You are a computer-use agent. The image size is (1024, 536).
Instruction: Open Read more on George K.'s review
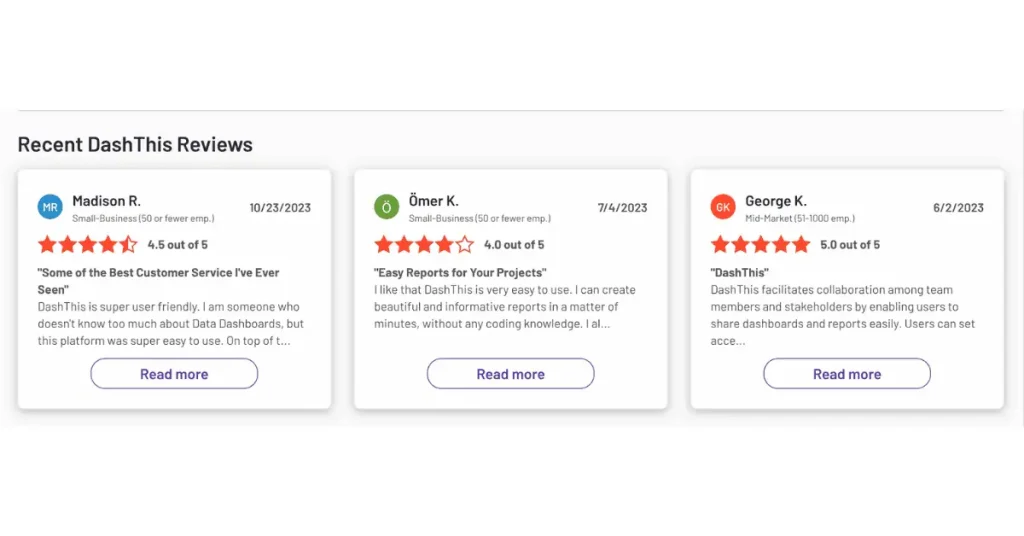coord(847,374)
